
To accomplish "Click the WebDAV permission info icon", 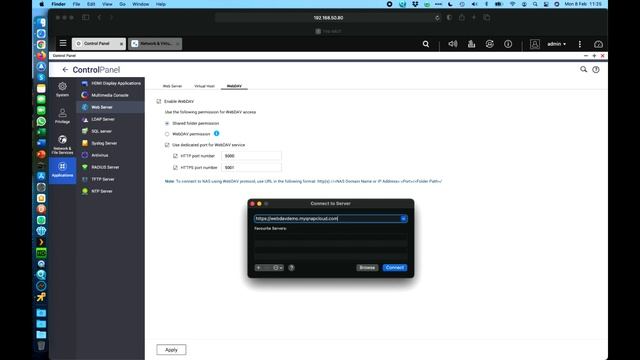I will coord(216,133).
